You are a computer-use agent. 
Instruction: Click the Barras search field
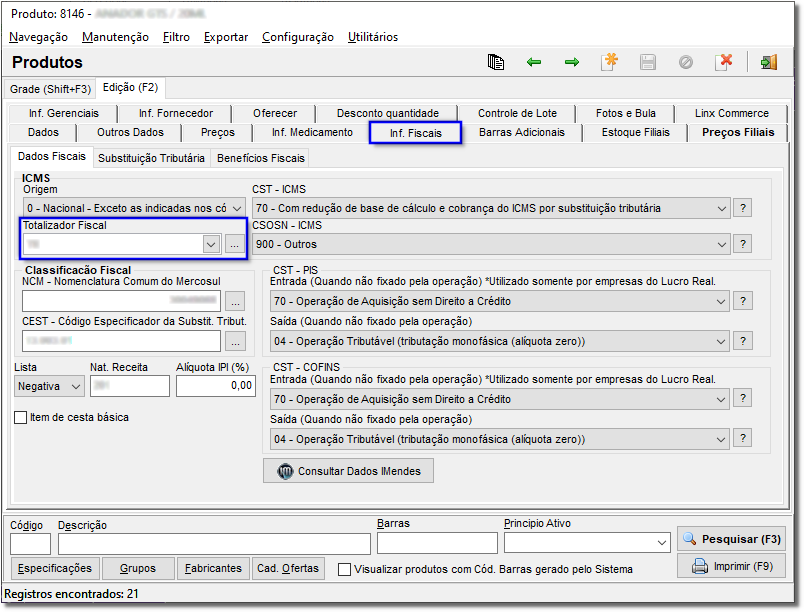437,542
